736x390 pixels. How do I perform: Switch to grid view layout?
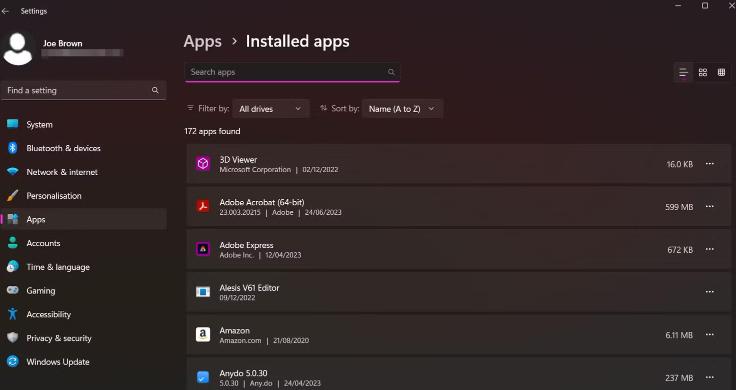[703, 72]
